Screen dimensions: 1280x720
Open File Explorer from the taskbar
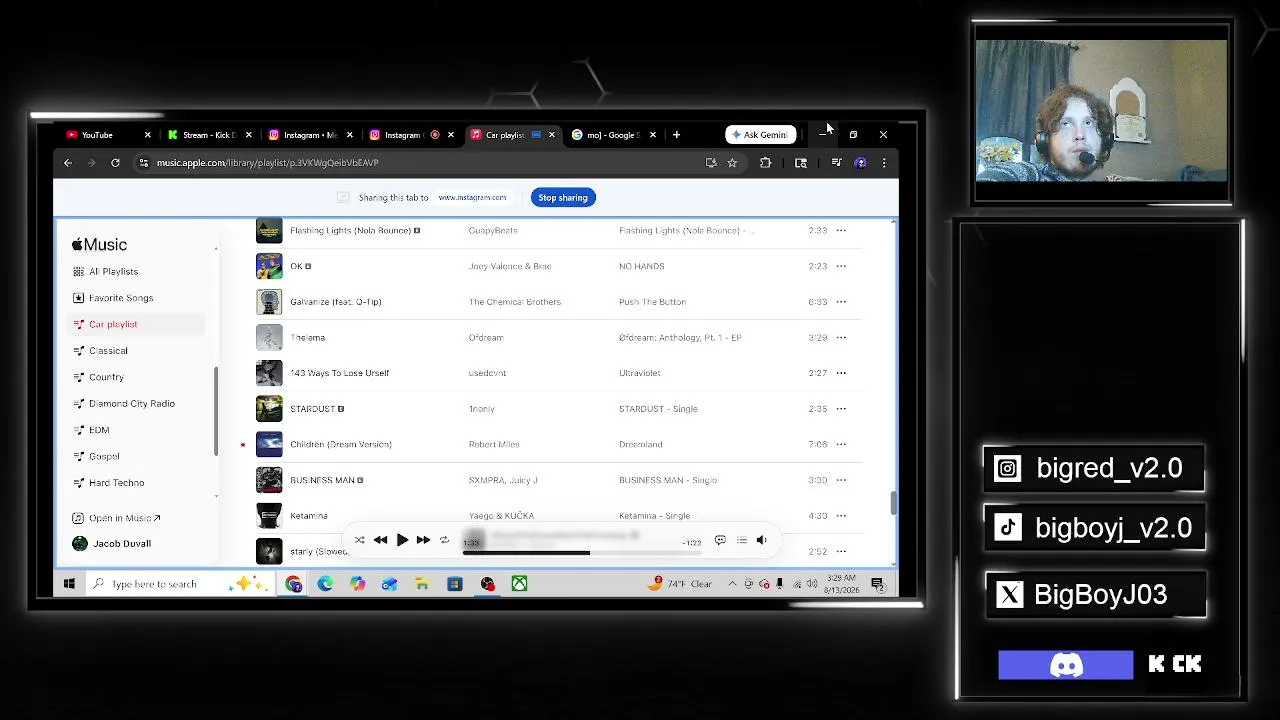(422, 584)
